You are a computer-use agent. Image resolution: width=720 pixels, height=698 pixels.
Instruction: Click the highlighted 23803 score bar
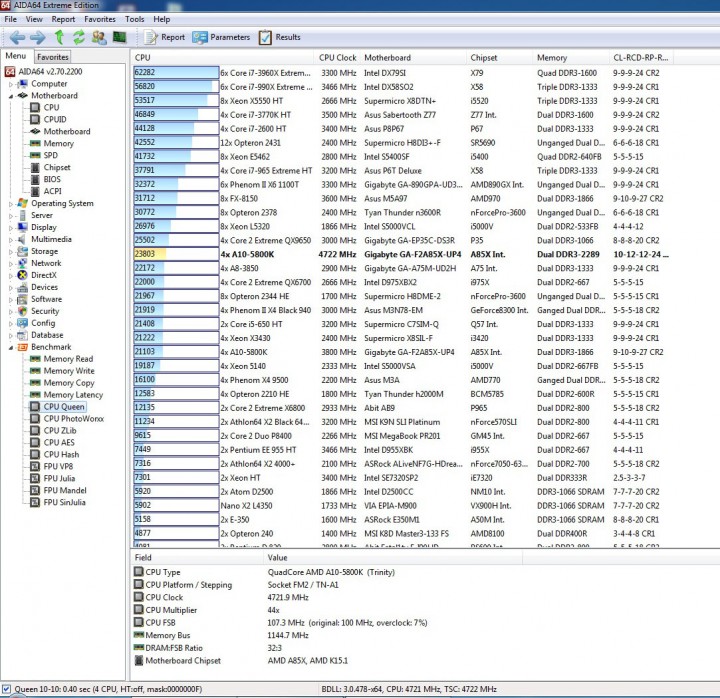tap(176, 254)
